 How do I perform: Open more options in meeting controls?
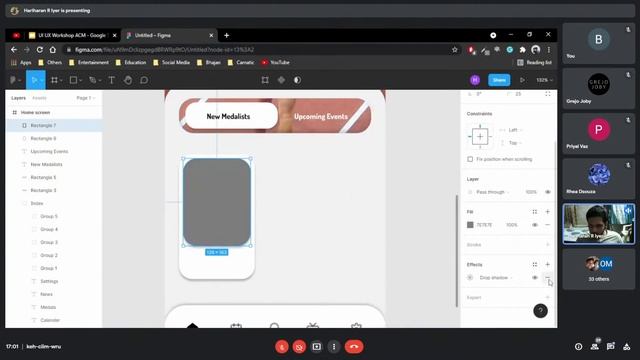(334, 347)
